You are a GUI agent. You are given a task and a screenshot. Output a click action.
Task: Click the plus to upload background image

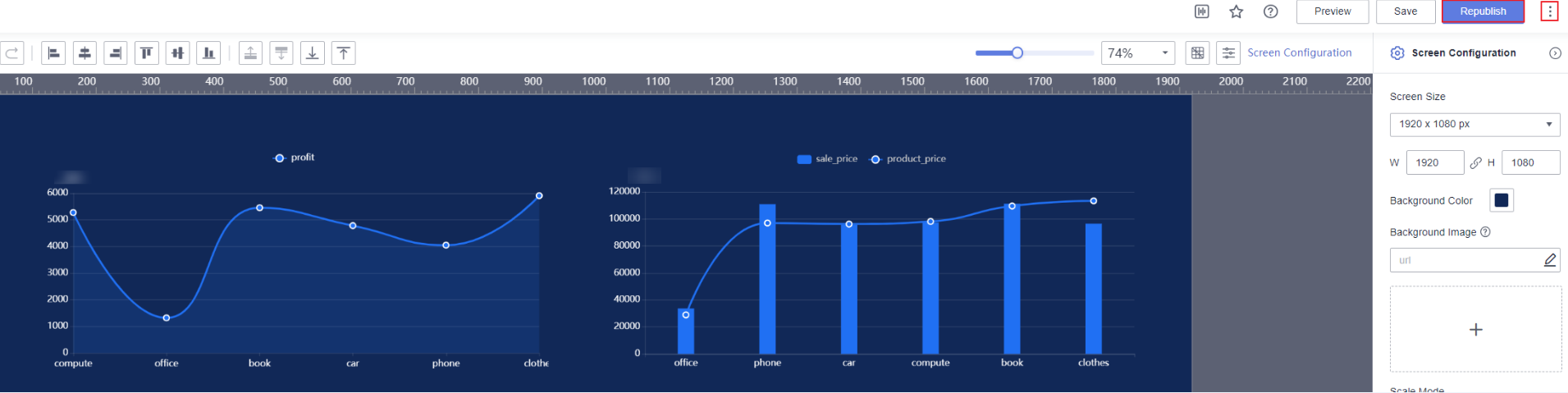point(1476,330)
